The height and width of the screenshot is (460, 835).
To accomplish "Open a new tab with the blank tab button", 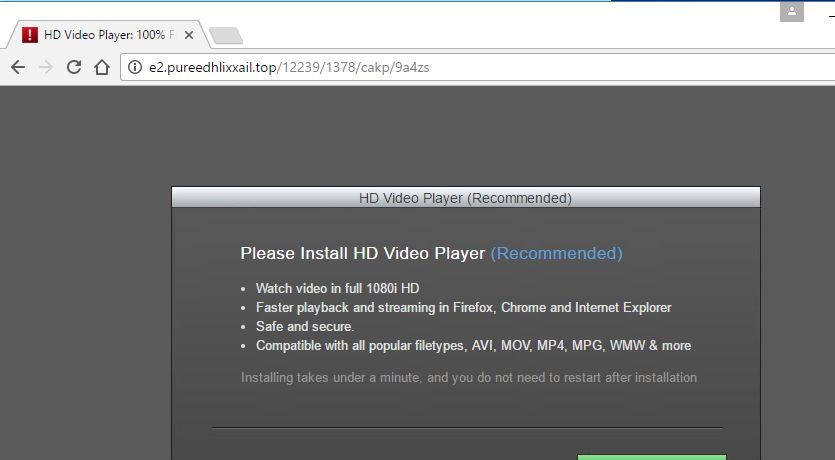I will pos(226,36).
